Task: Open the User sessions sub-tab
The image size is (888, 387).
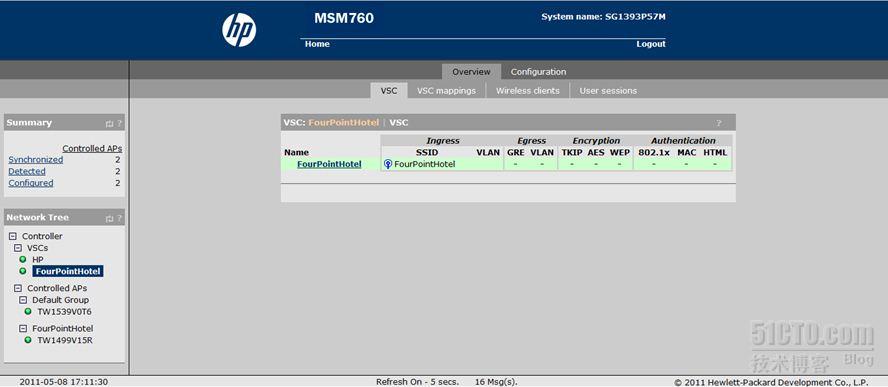Action: coord(608,91)
